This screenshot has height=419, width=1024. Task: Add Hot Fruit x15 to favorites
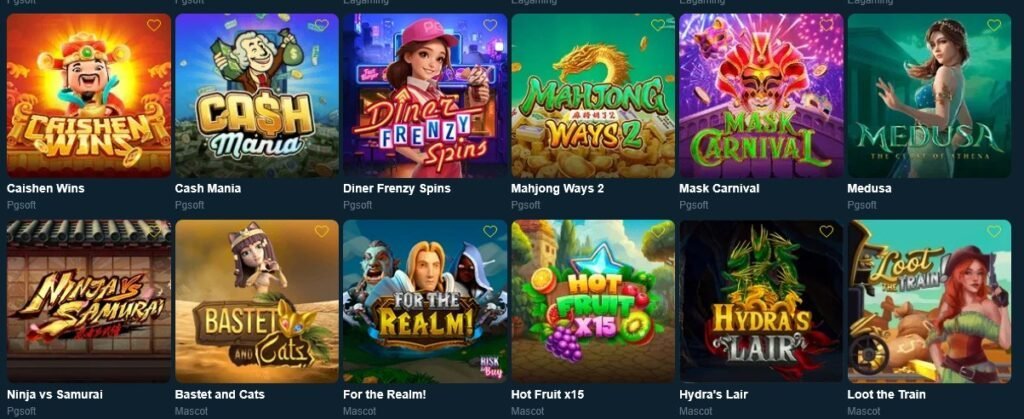tap(658, 232)
